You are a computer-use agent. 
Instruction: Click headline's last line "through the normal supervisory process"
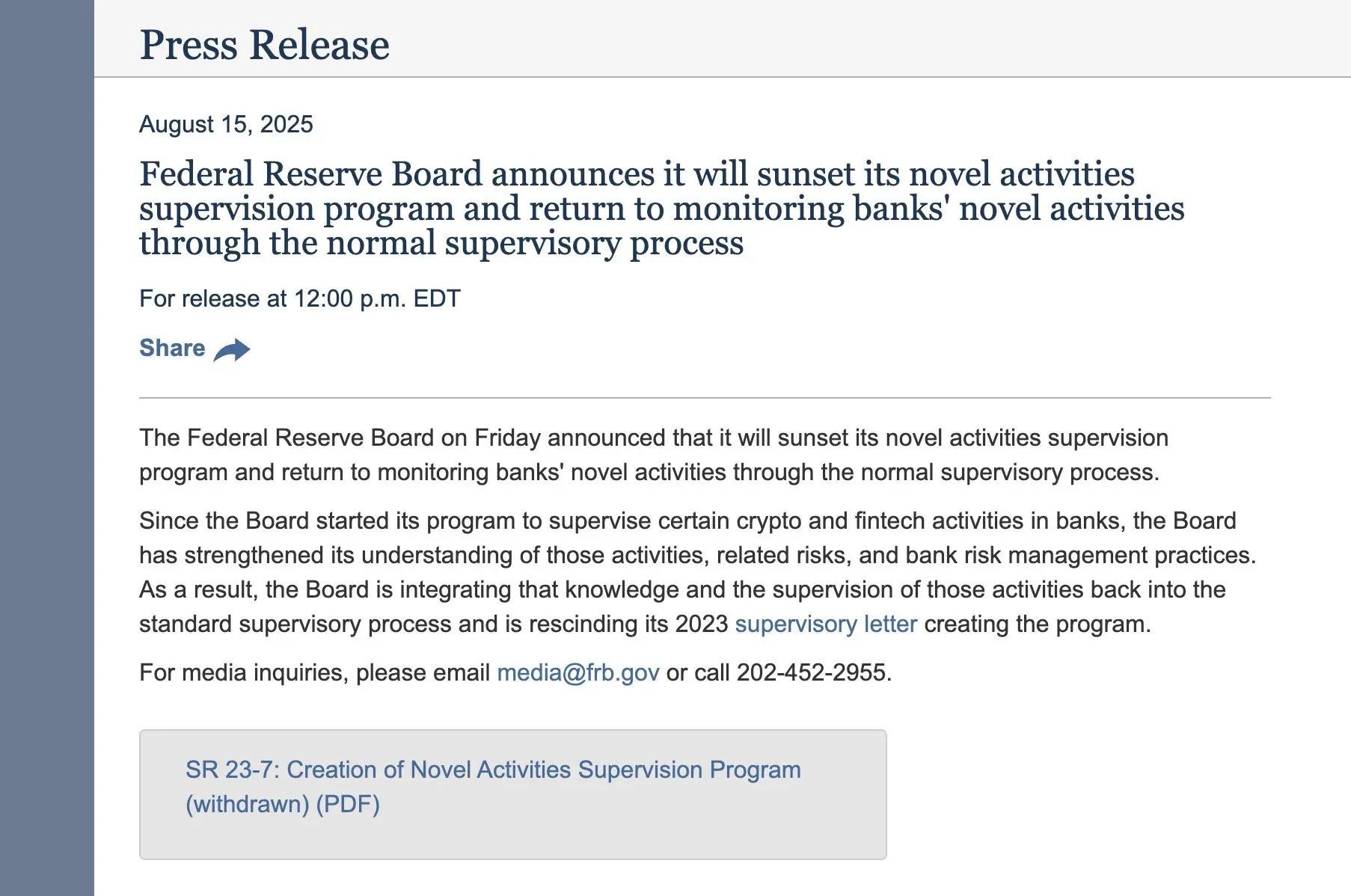coord(441,243)
